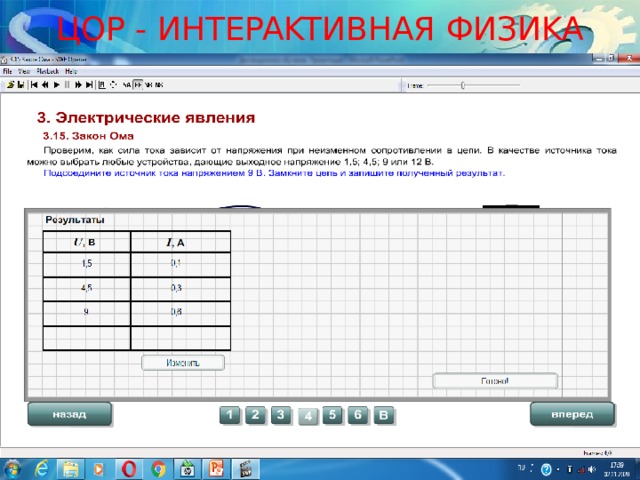Click the U, В column header
This screenshot has width=640, height=480.
point(87,242)
